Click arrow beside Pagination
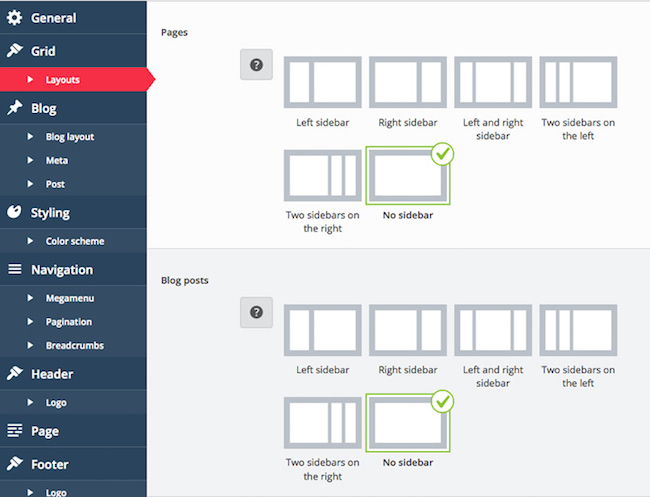This screenshot has height=497, width=650. (x=30, y=322)
